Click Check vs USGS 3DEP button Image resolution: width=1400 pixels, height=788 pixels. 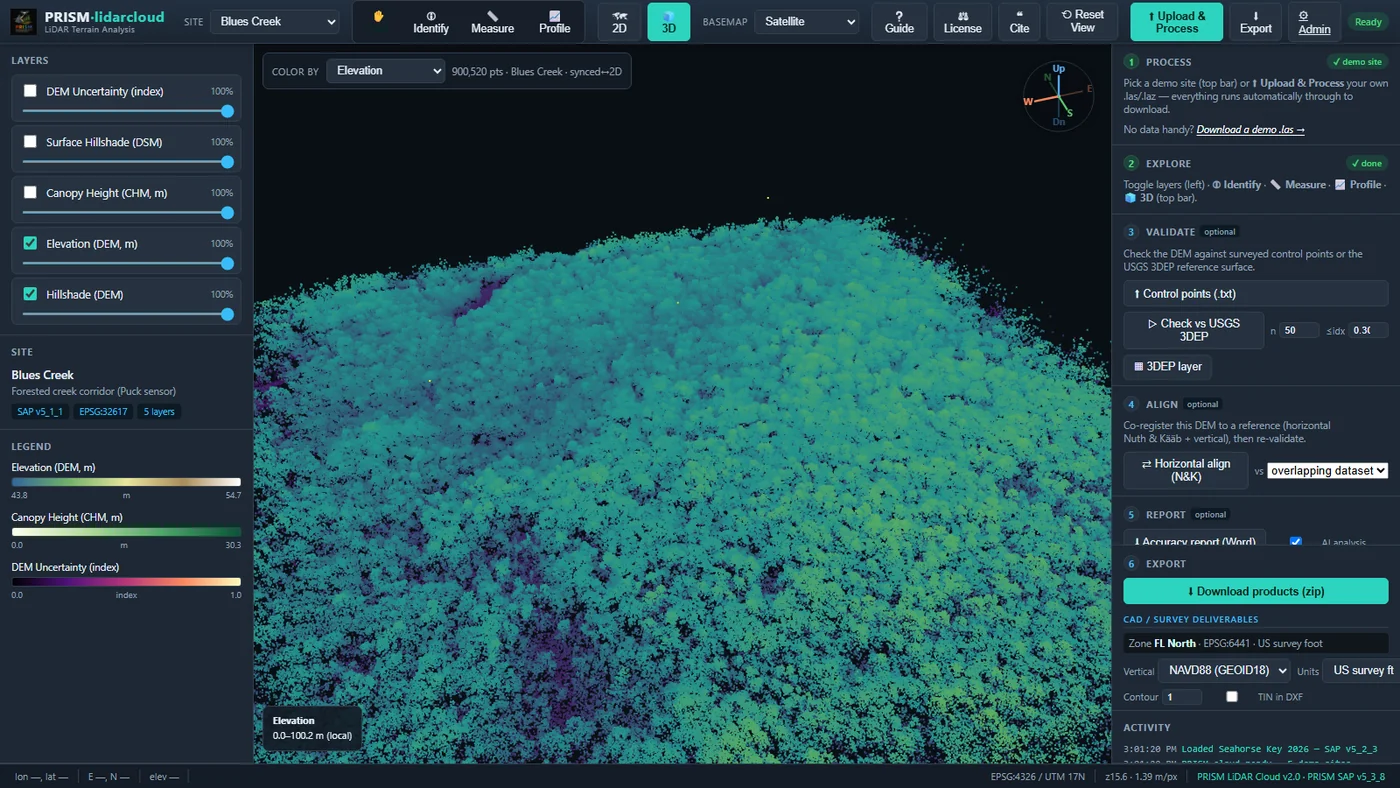(1193, 330)
